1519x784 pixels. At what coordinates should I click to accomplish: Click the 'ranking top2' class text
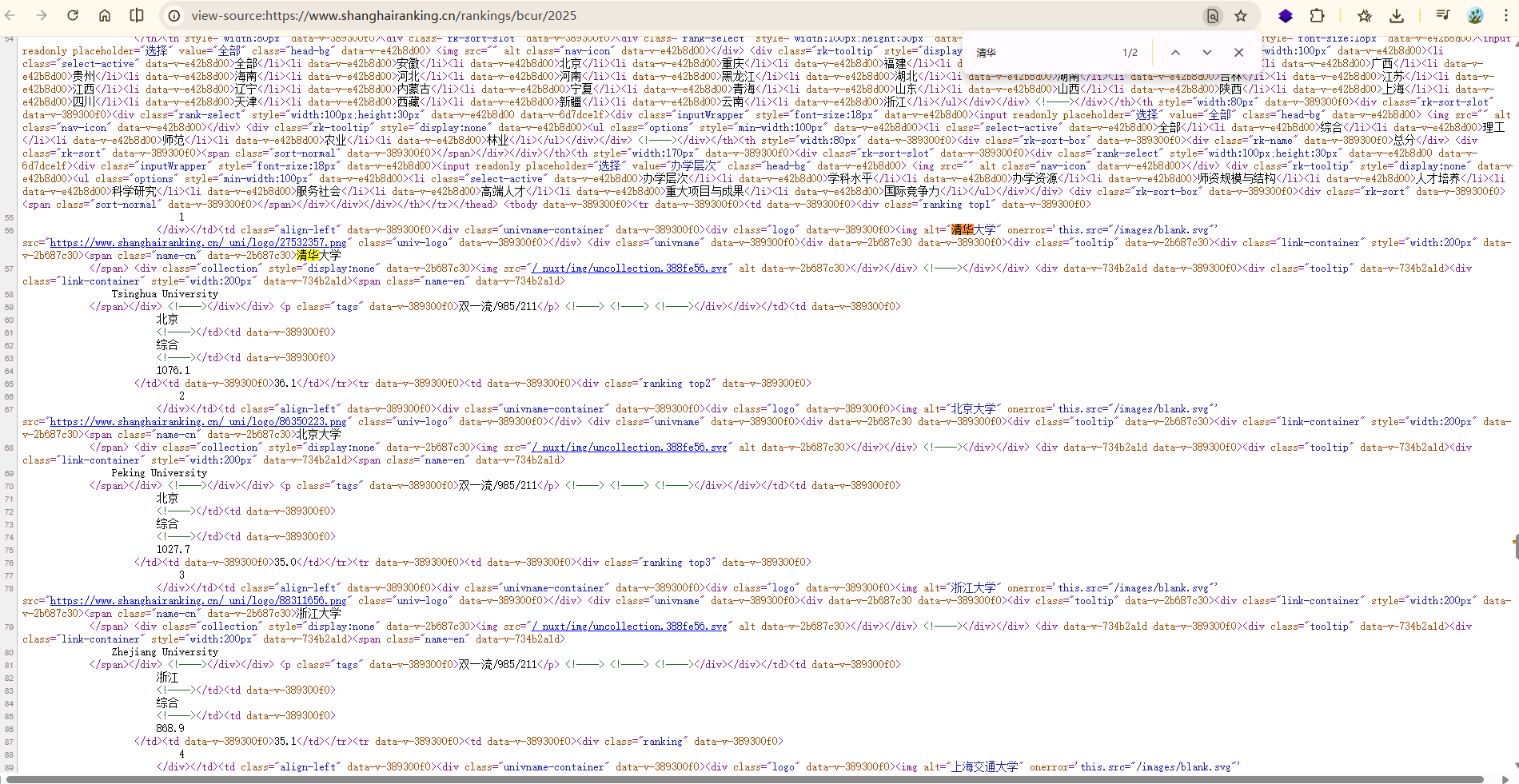[x=677, y=383]
